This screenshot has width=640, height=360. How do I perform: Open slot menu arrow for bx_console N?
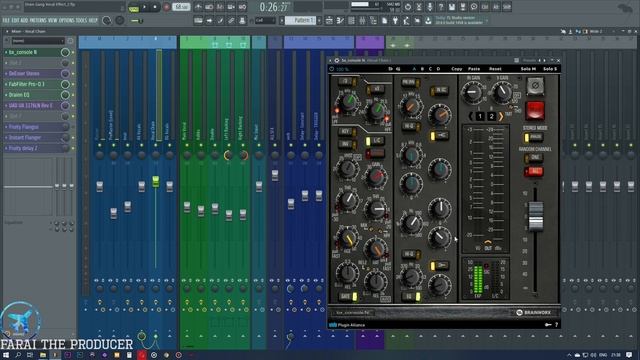pos(6,52)
